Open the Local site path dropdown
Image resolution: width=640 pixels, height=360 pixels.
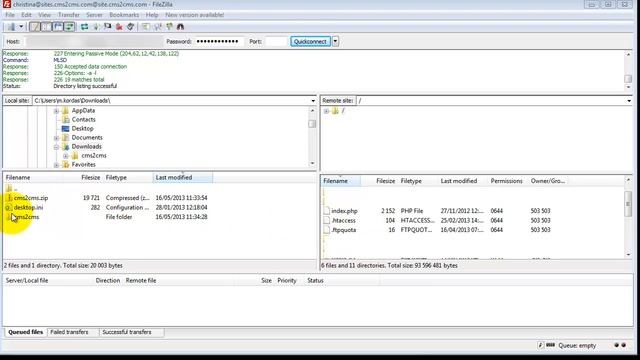tap(313, 101)
